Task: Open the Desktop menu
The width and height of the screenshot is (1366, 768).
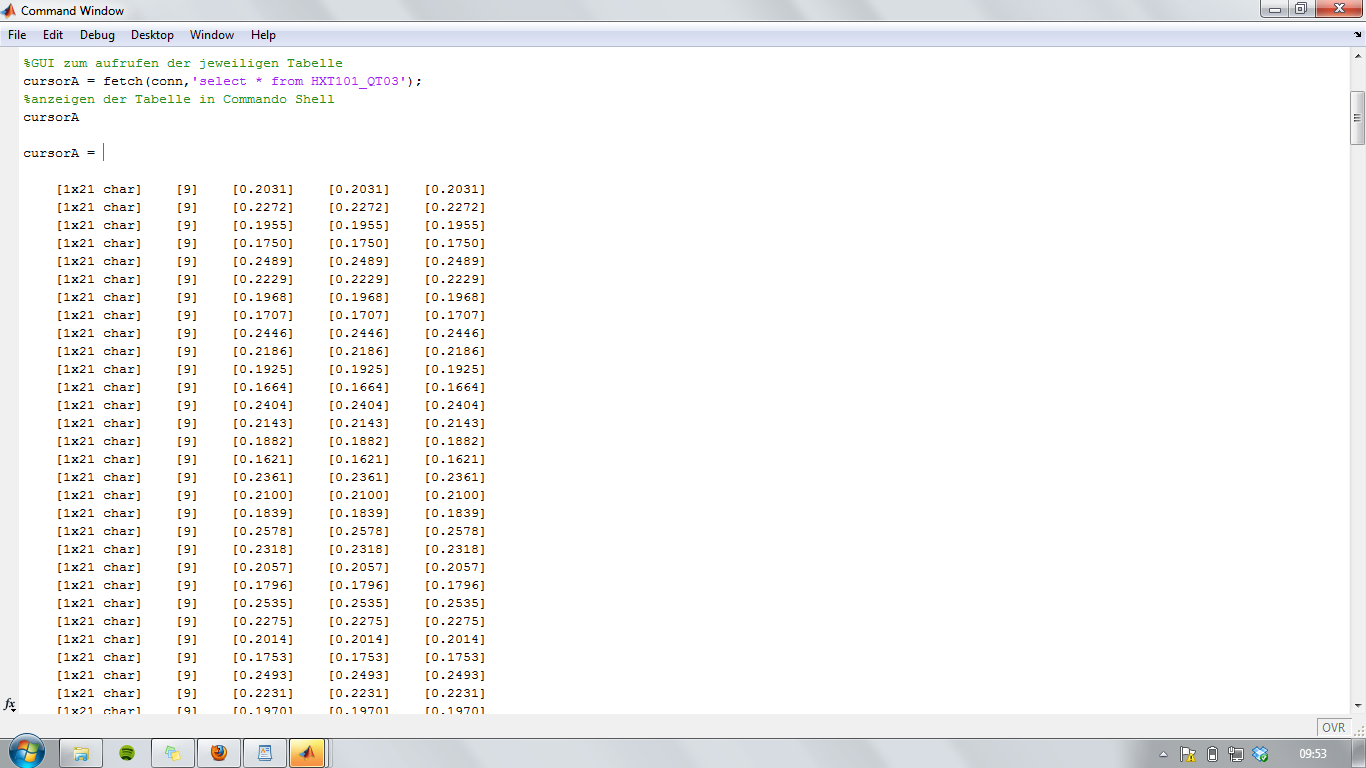Action: click(x=152, y=35)
